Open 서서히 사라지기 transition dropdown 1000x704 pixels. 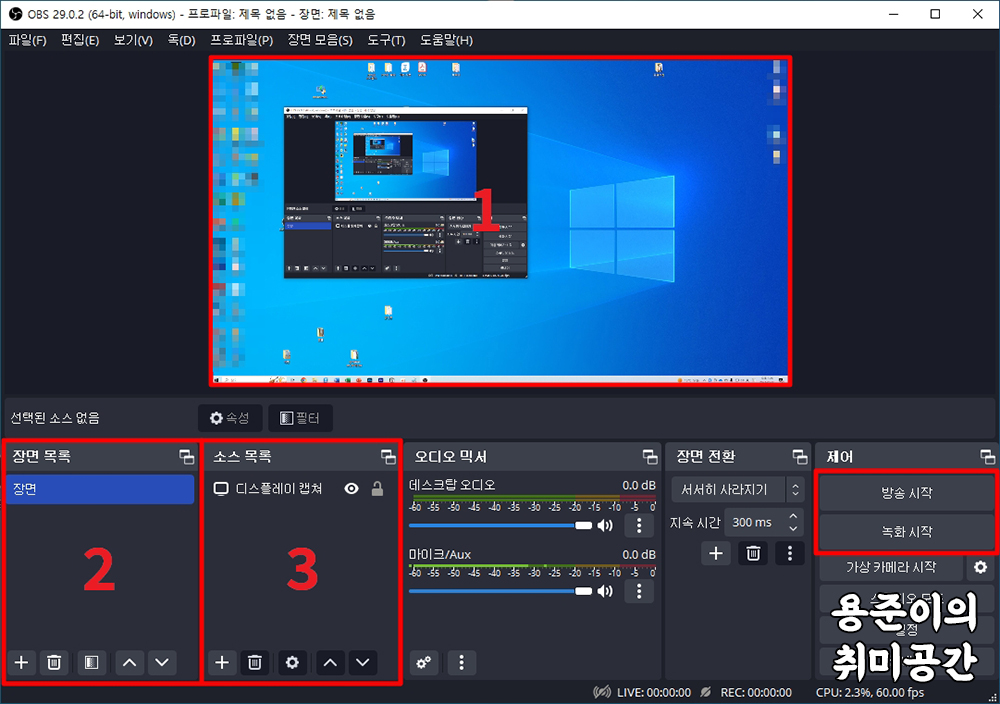click(x=738, y=490)
